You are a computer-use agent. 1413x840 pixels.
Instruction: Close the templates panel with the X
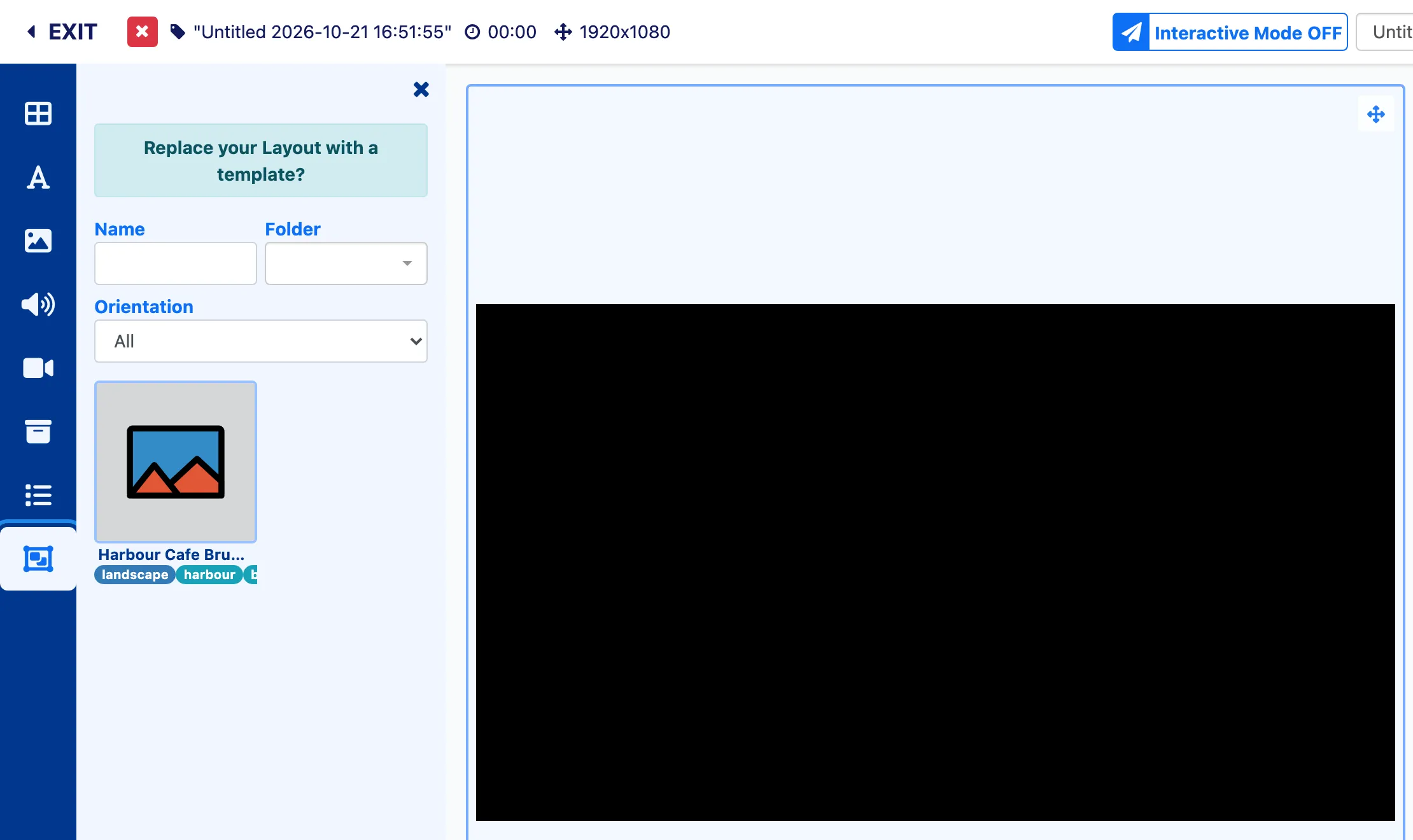421,89
